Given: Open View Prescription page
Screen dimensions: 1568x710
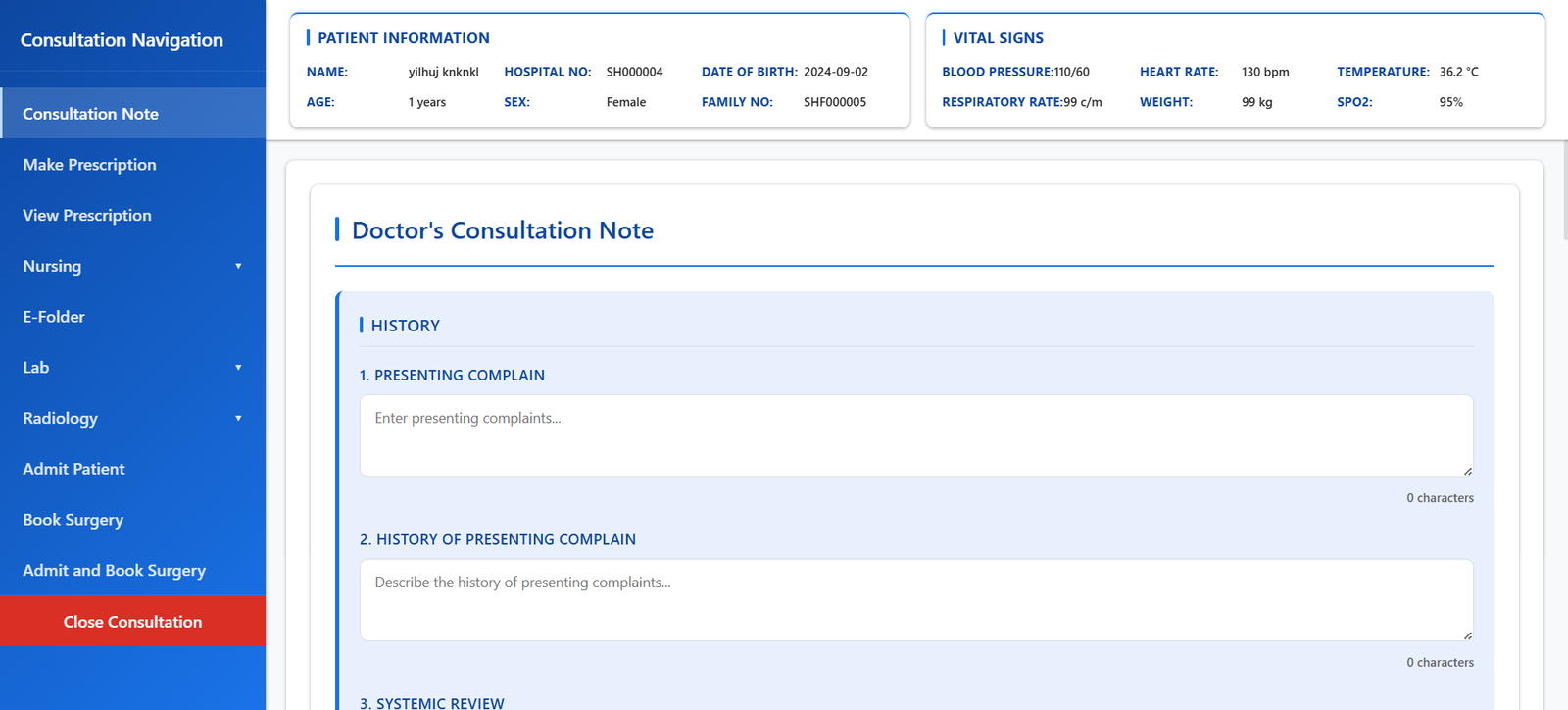Looking at the screenshot, I should coord(87,216).
